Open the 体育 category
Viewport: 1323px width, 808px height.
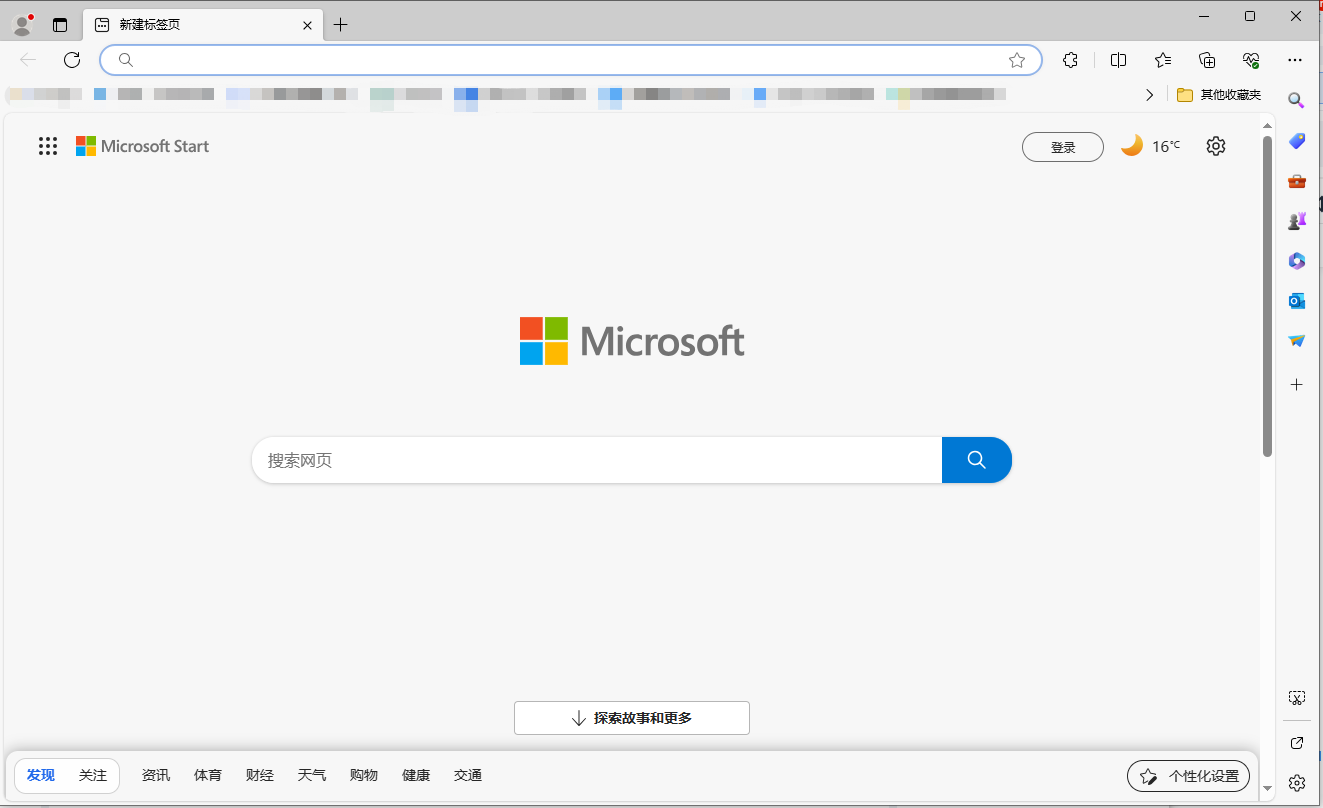(208, 775)
